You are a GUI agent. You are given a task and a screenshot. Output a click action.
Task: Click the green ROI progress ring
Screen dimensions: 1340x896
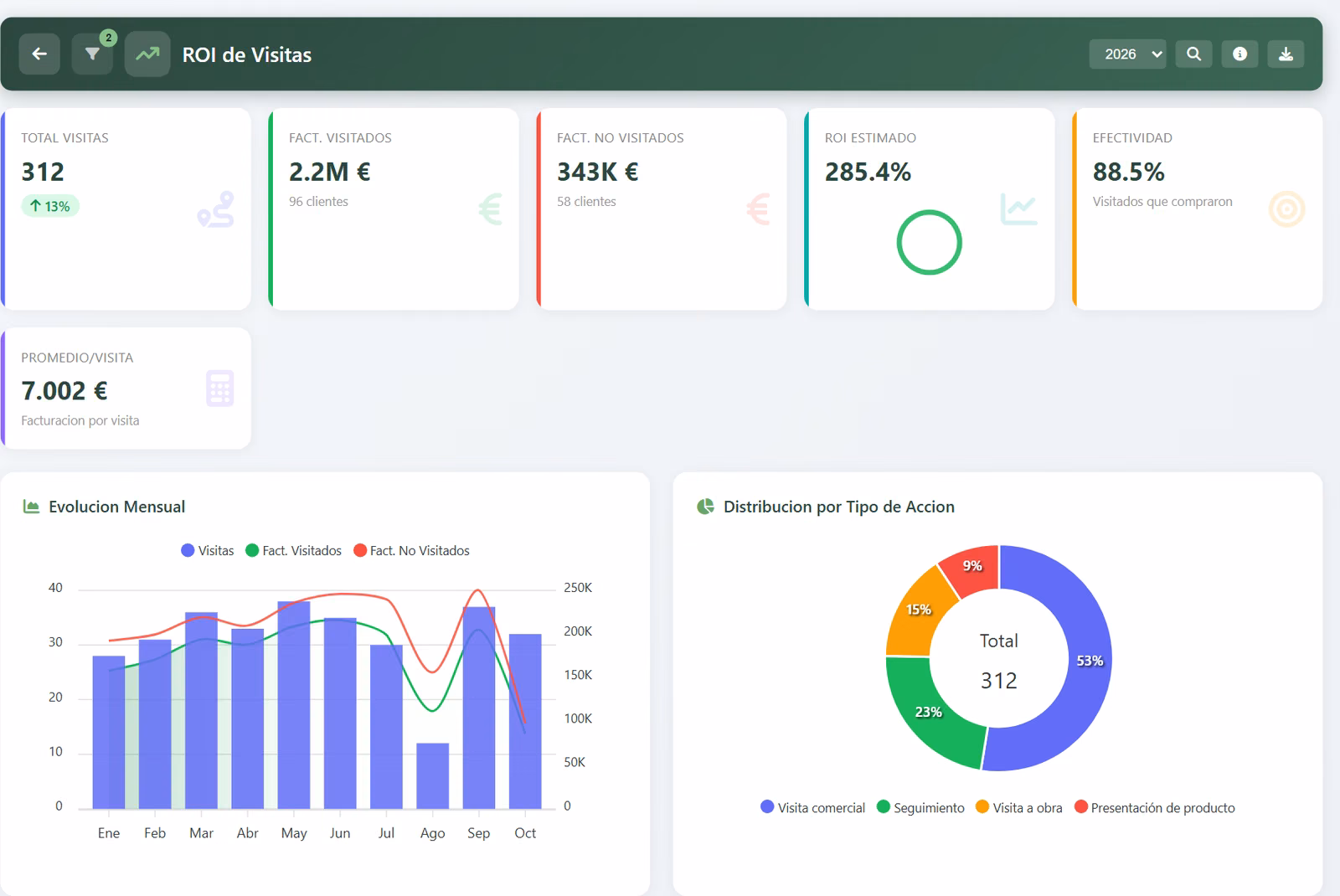click(x=929, y=243)
